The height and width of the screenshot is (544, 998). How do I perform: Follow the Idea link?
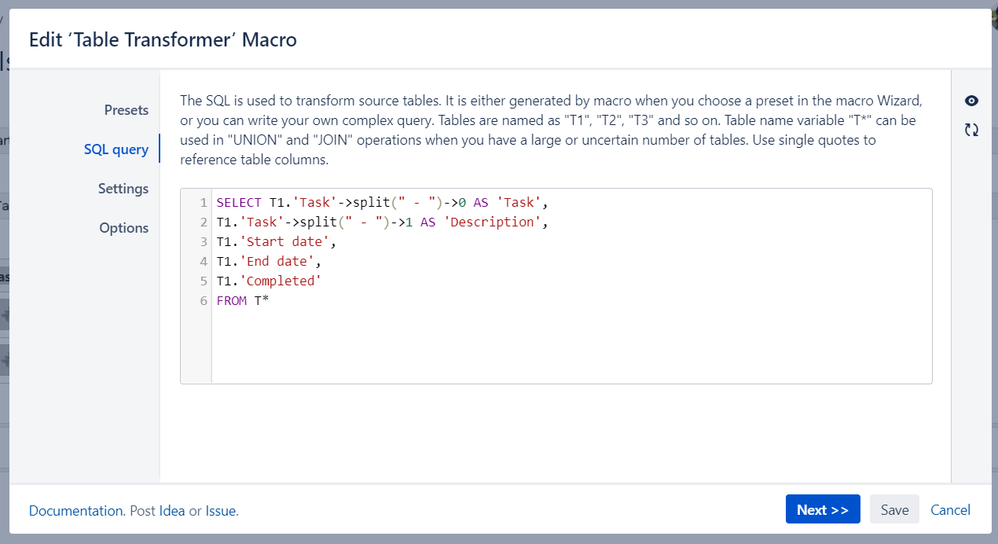pos(172,511)
